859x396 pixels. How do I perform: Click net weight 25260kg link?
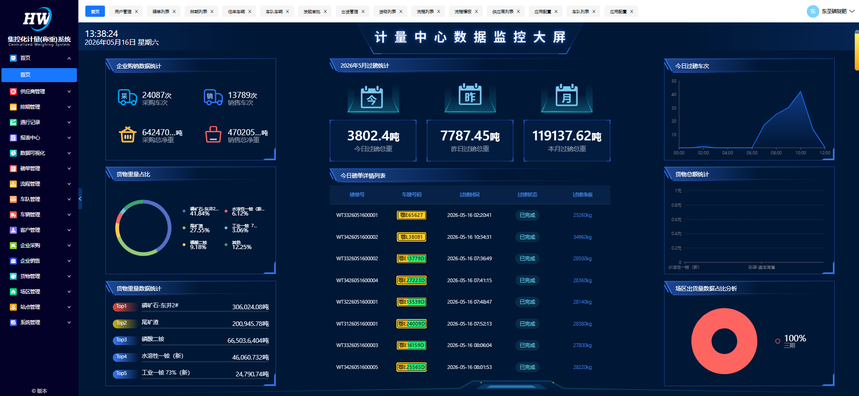(x=582, y=215)
